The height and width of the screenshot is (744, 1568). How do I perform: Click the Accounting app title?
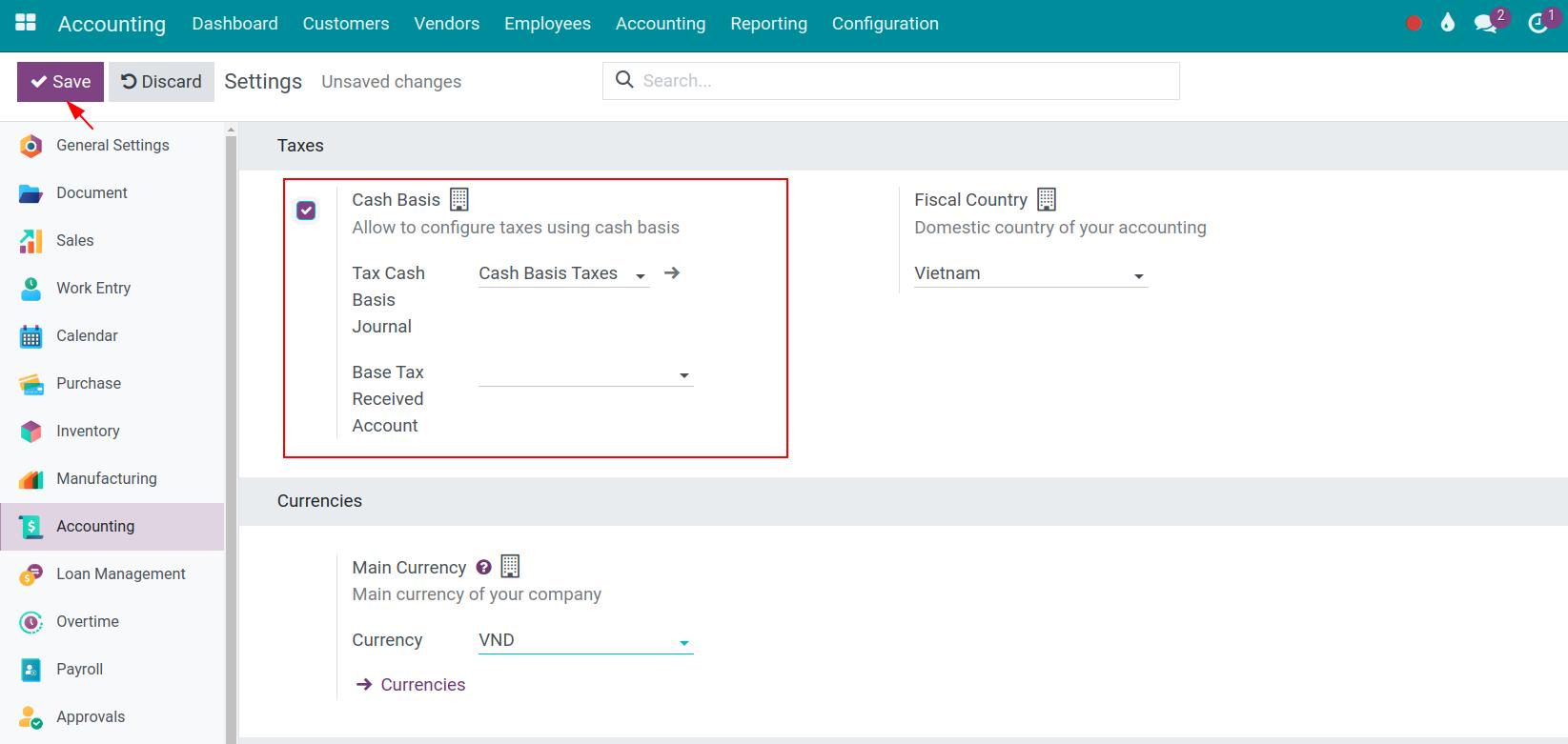click(x=112, y=25)
